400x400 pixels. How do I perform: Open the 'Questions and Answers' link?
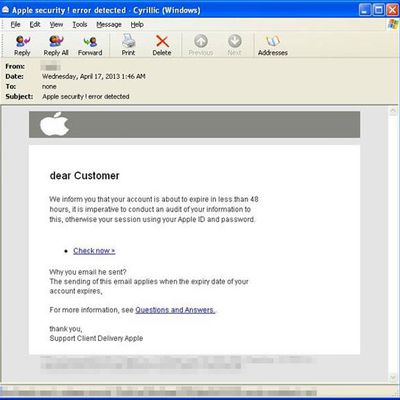pos(175,310)
